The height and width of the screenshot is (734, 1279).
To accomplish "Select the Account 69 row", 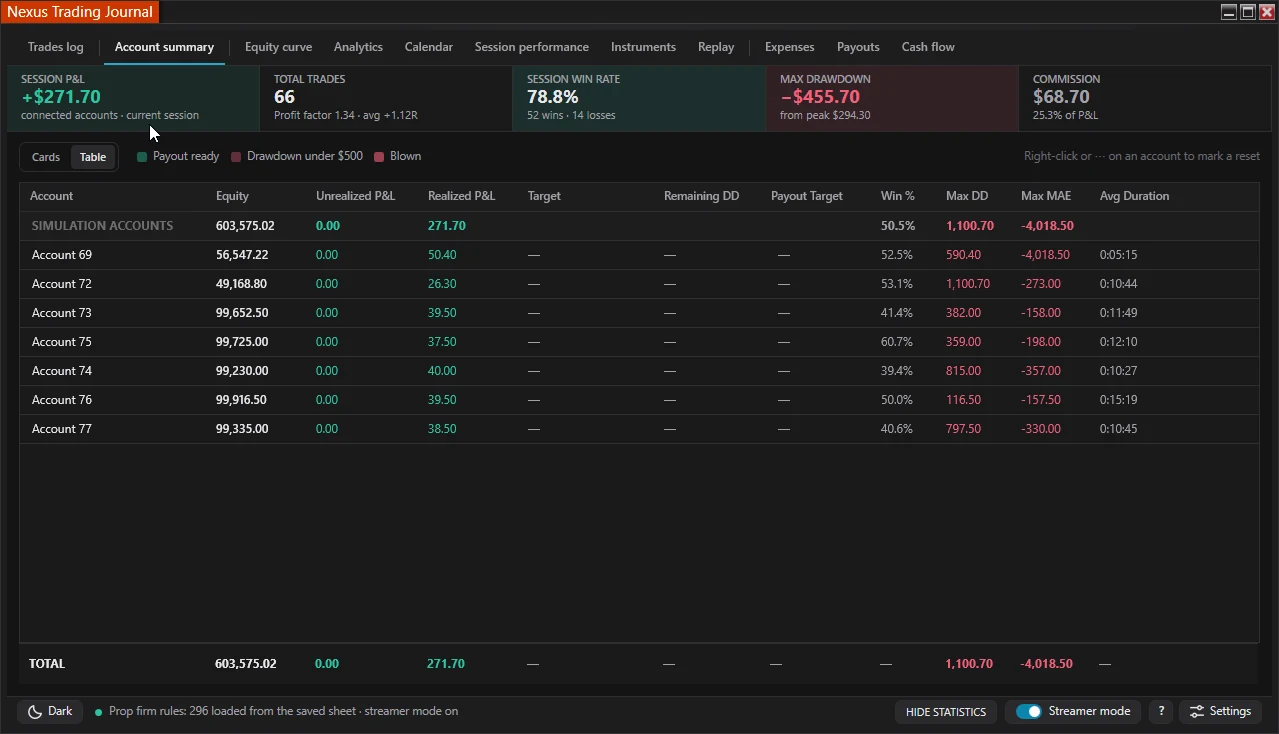I will click(639, 255).
